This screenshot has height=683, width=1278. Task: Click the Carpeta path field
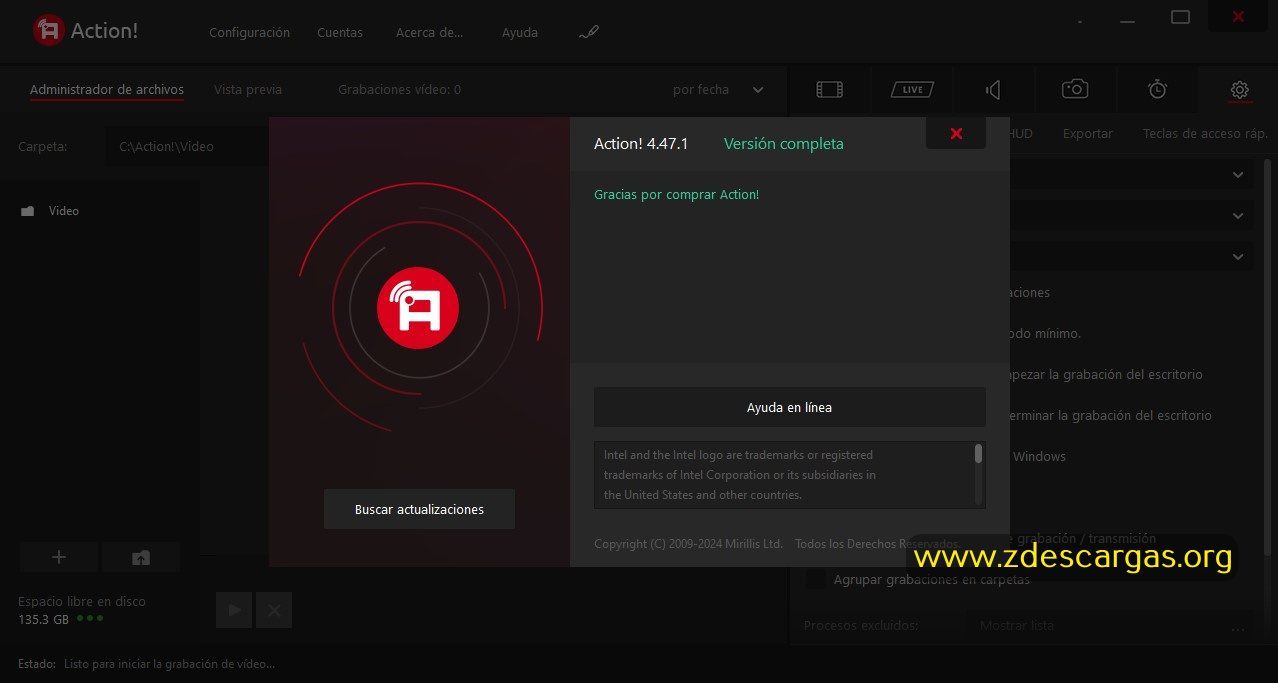188,146
